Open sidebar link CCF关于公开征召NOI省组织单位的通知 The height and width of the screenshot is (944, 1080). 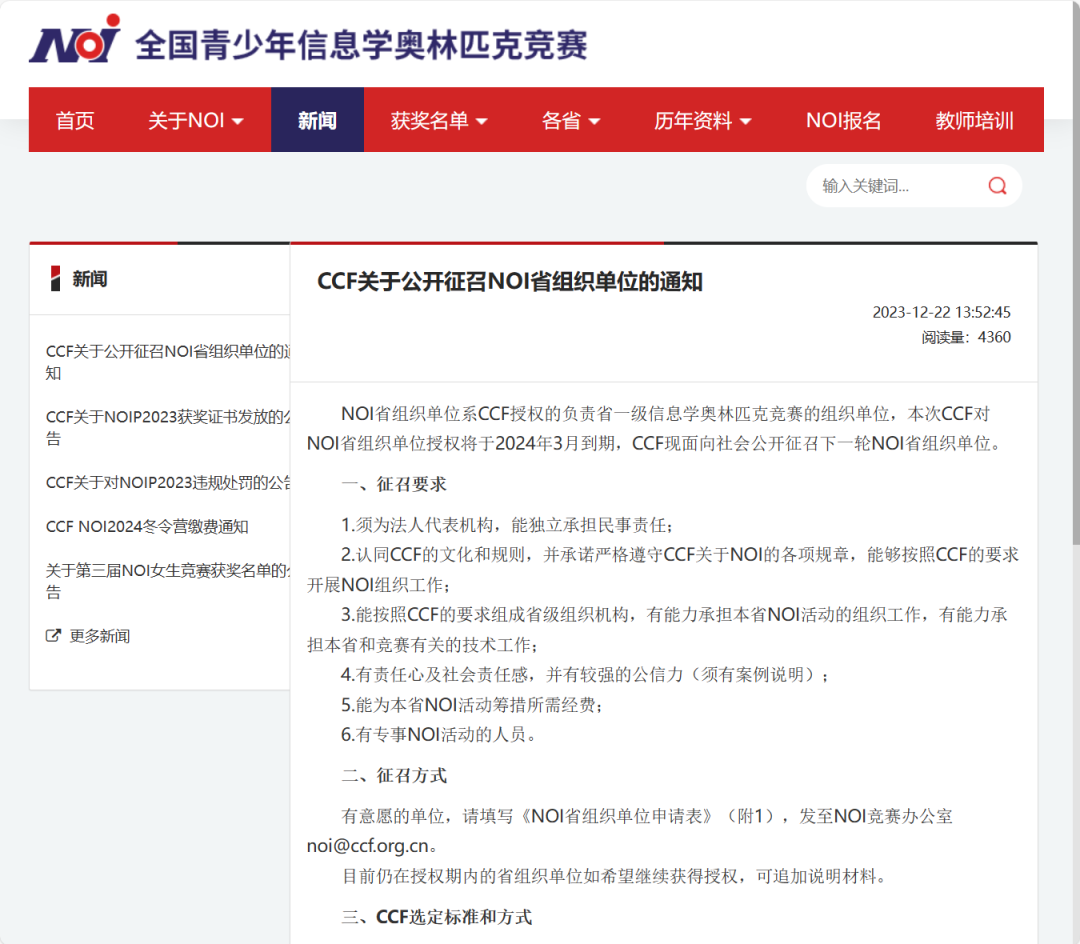point(167,362)
